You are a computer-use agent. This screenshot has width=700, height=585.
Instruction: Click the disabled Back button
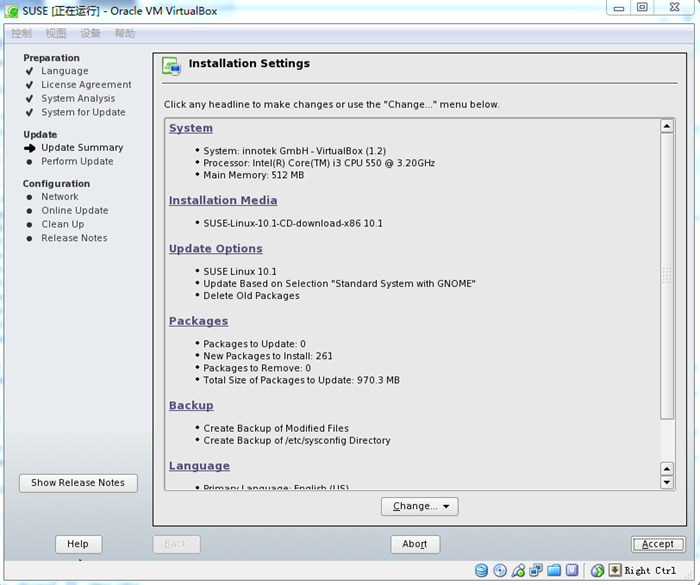click(x=176, y=544)
